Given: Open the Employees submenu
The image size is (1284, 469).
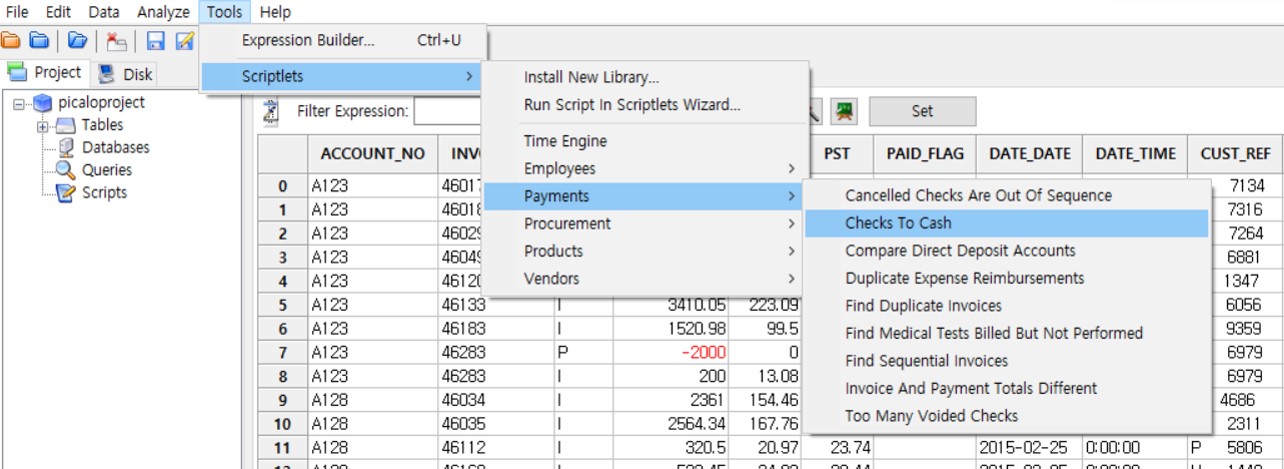Looking at the screenshot, I should (644, 169).
